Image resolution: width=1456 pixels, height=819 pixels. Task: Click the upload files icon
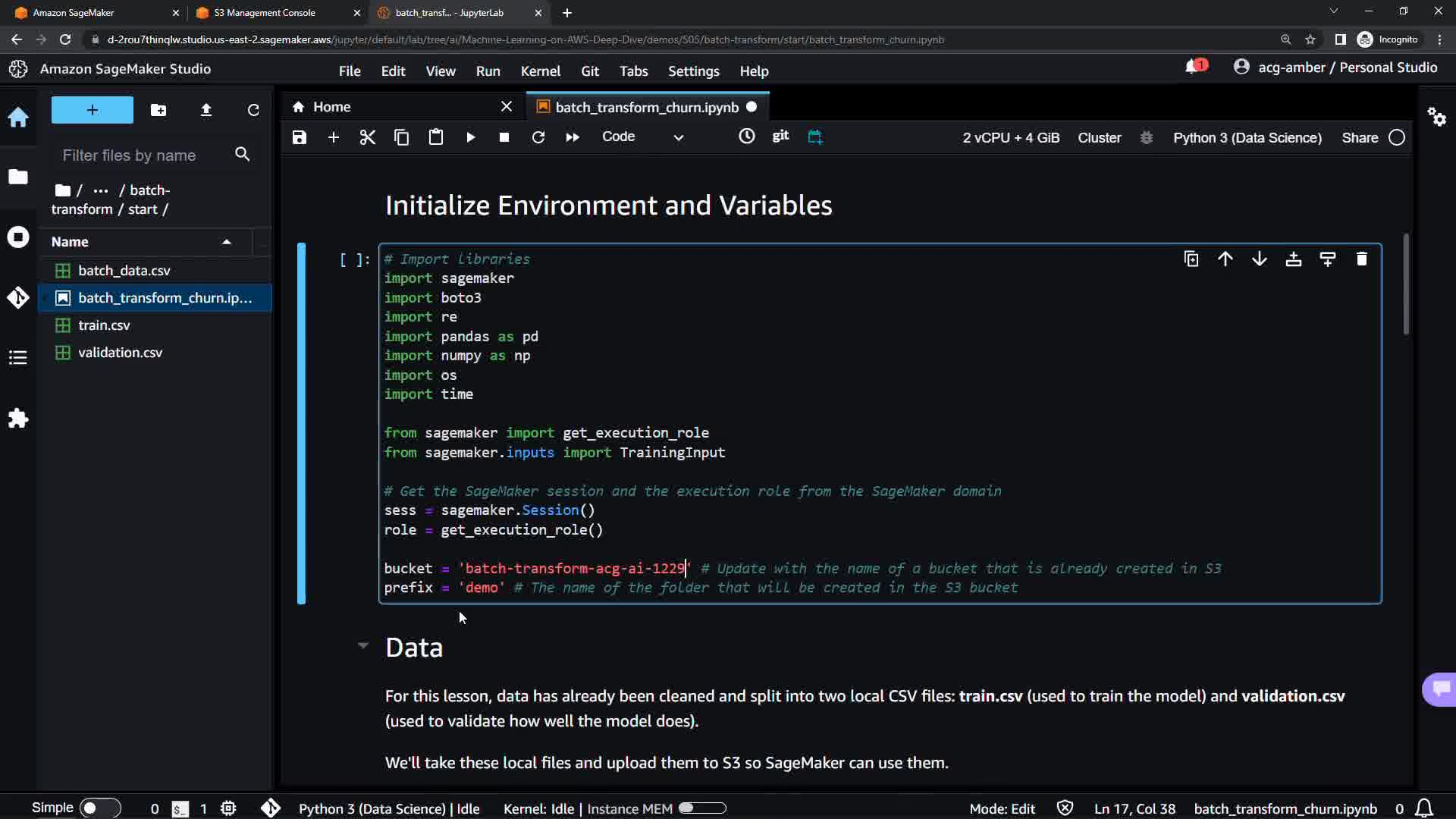tap(206, 111)
